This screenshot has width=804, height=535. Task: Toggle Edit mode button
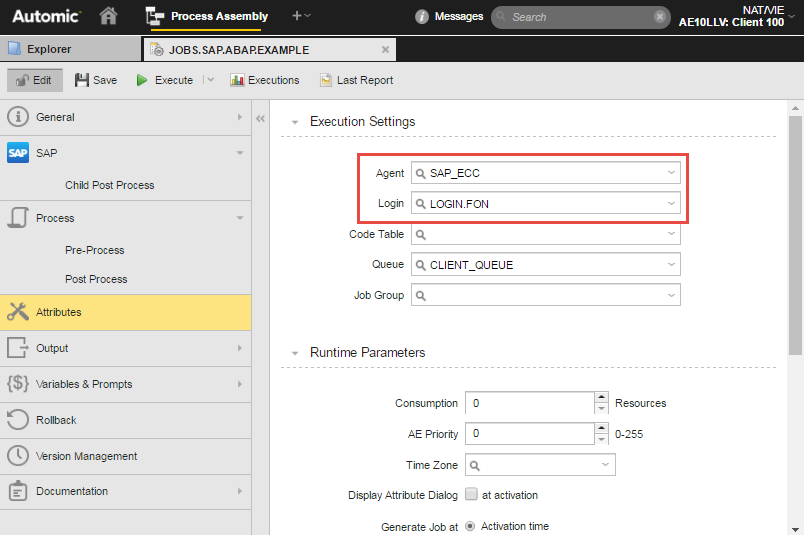pyautogui.click(x=34, y=81)
